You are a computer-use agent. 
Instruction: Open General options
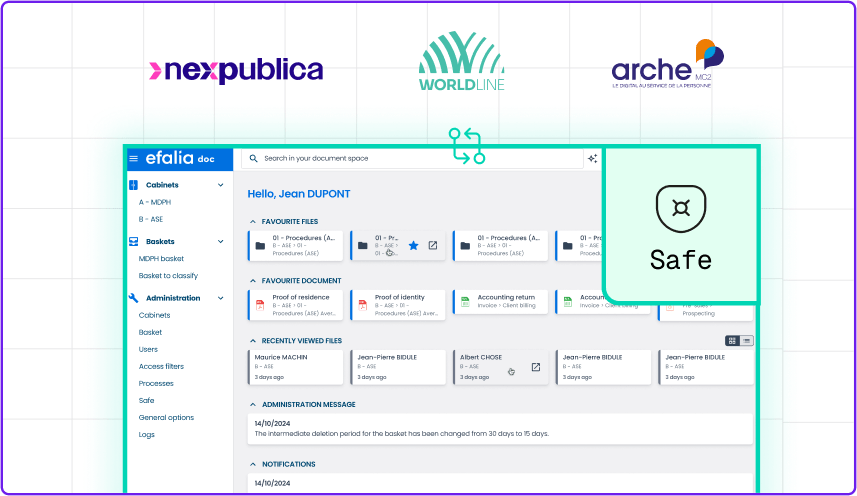166,417
